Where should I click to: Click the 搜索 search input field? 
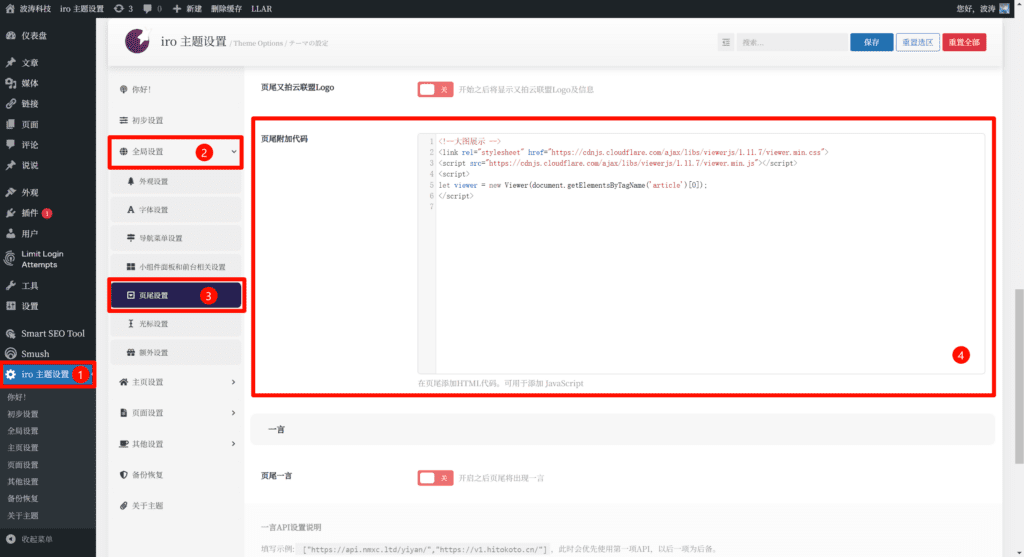(792, 42)
